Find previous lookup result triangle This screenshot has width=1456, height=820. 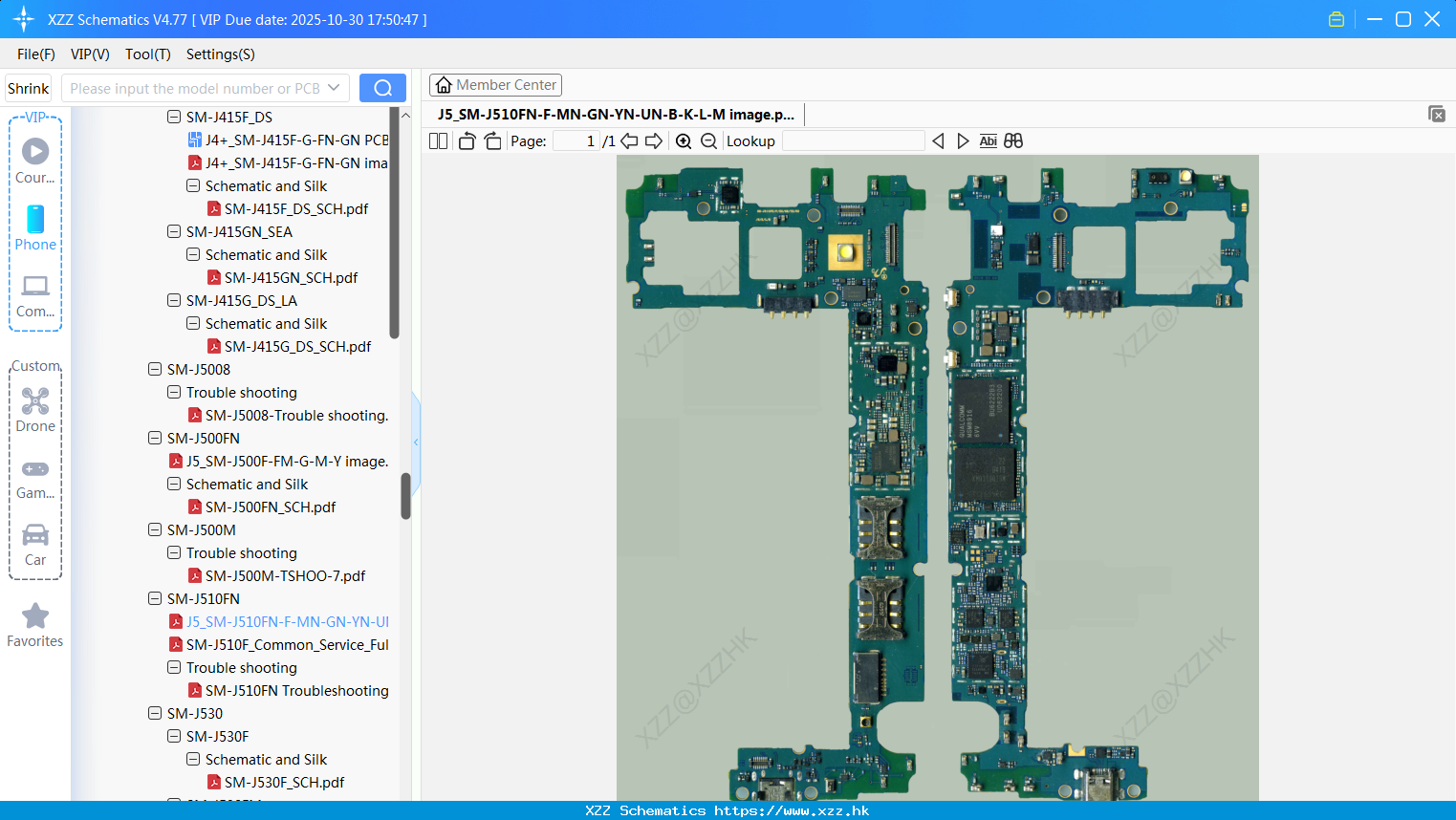[938, 141]
